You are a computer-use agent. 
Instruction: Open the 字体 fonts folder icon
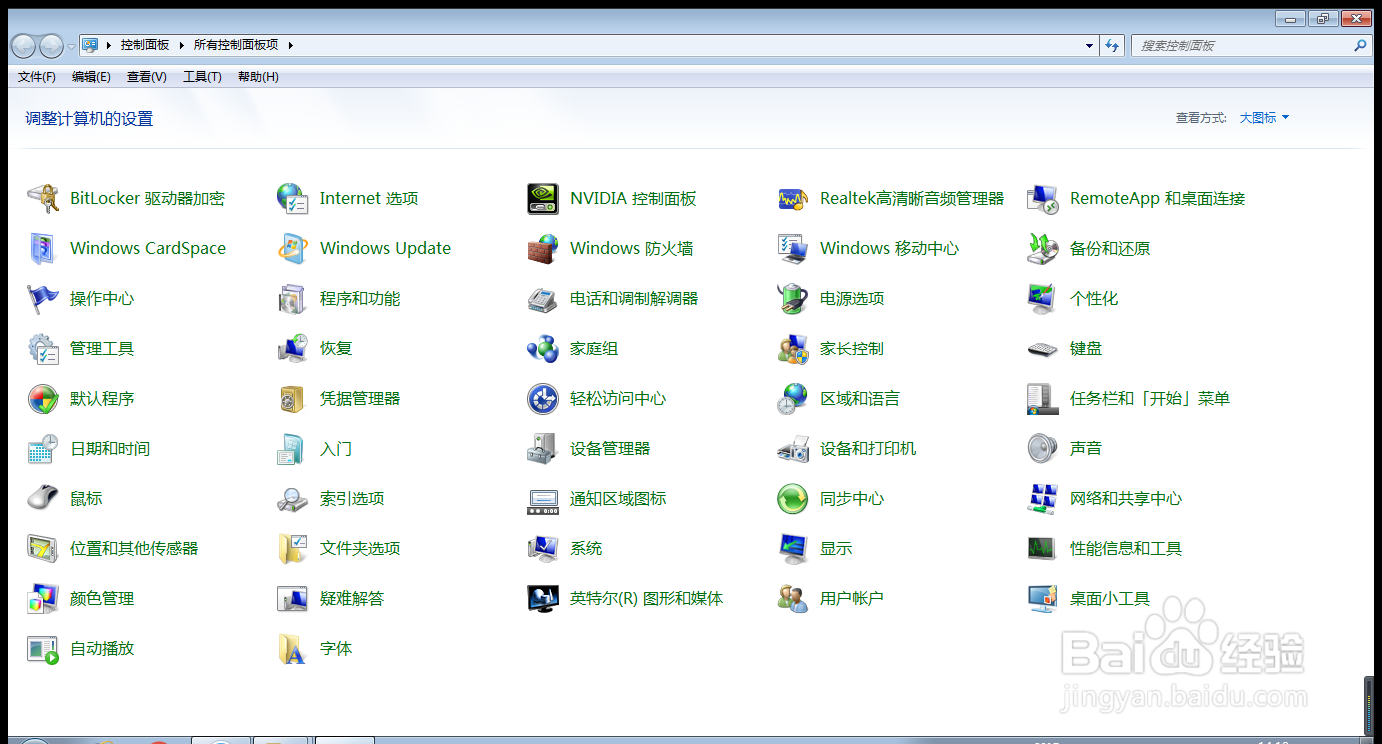click(293, 648)
